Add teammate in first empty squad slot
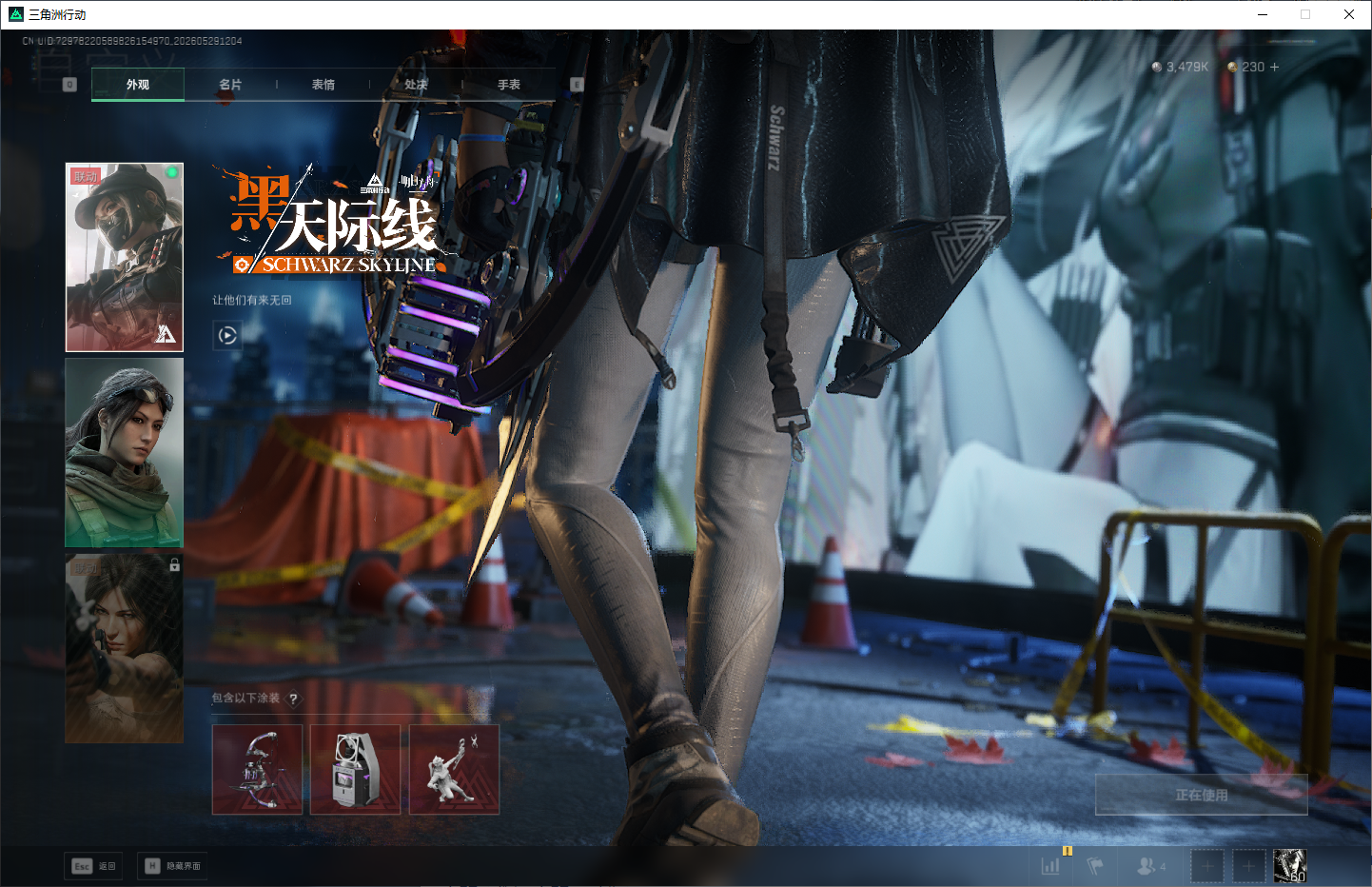 (x=1207, y=866)
